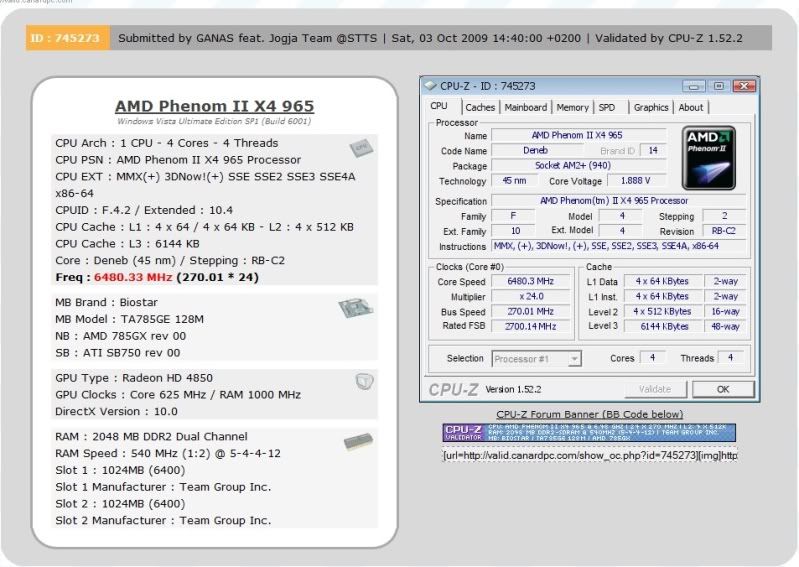Open the Mainboard tab
The image size is (799, 567).
point(525,107)
